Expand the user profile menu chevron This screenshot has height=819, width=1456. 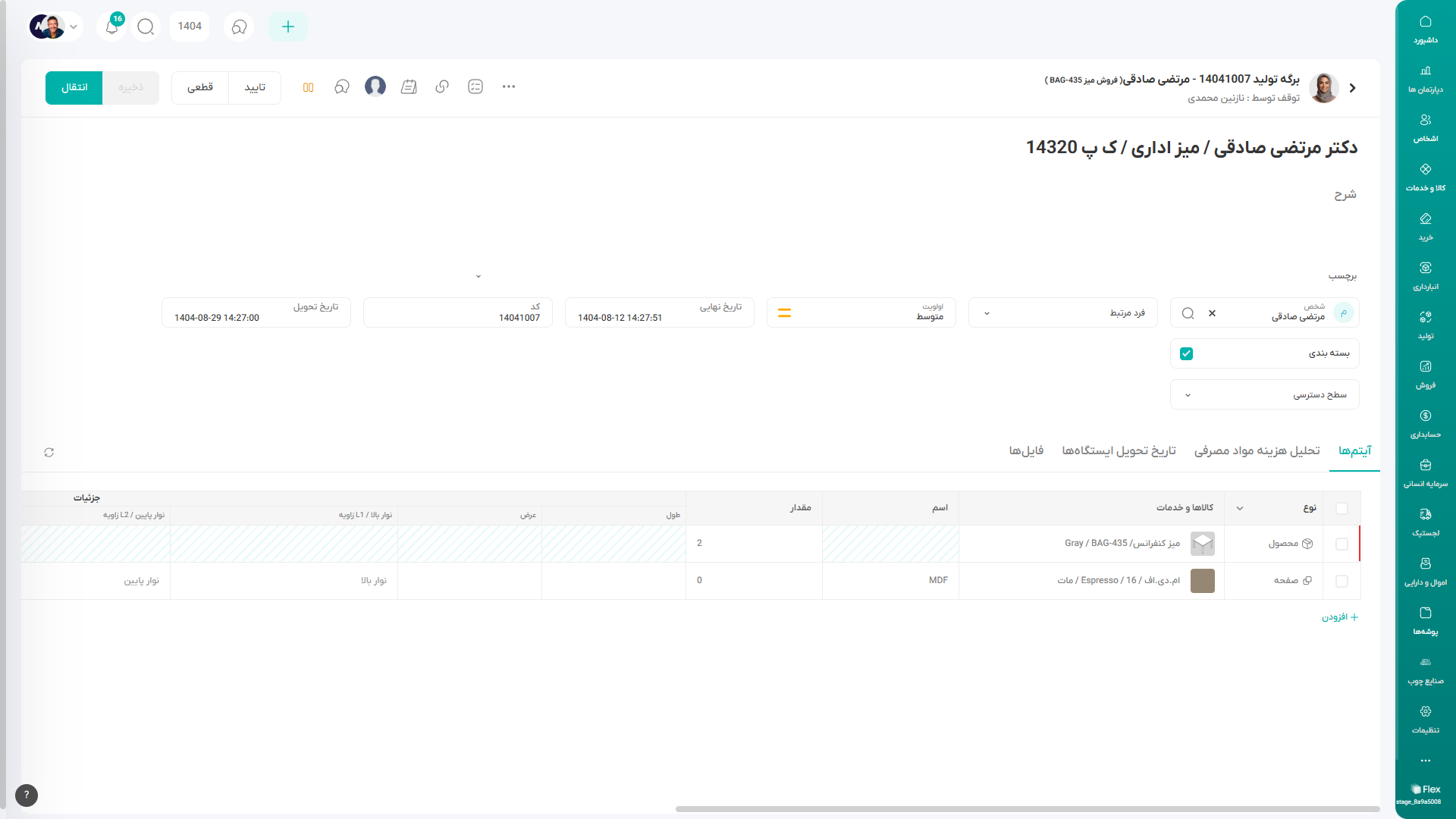(x=74, y=27)
